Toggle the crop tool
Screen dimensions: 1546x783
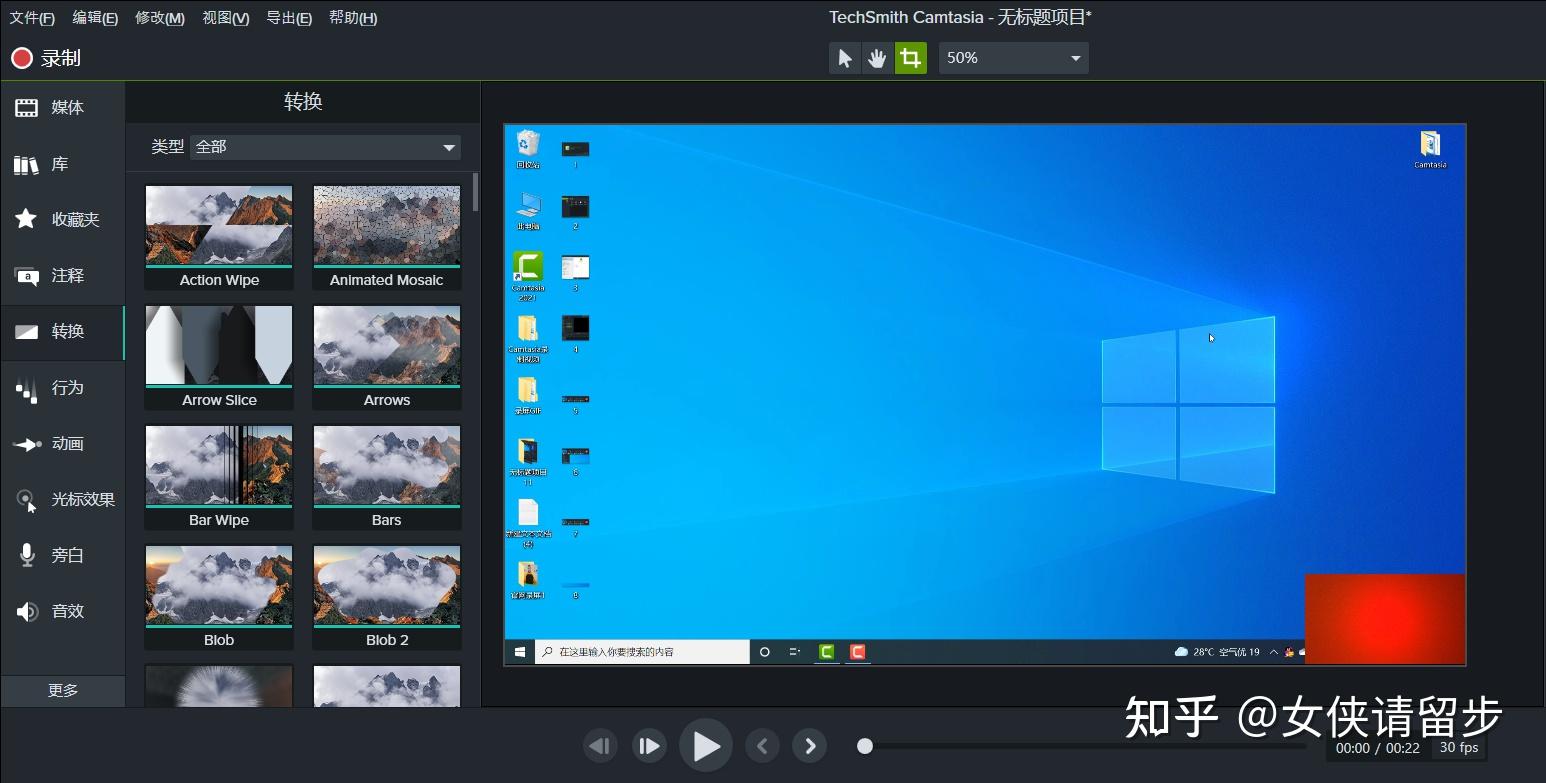910,58
